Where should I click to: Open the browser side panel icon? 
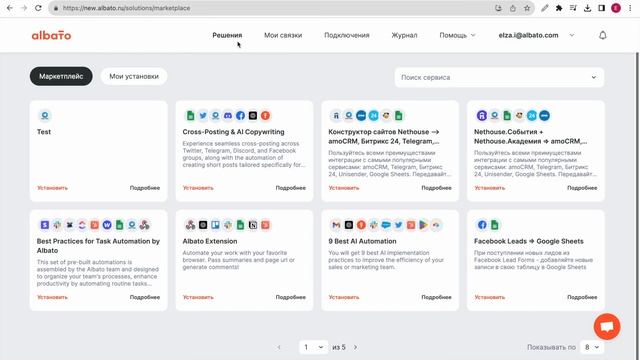[602, 8]
